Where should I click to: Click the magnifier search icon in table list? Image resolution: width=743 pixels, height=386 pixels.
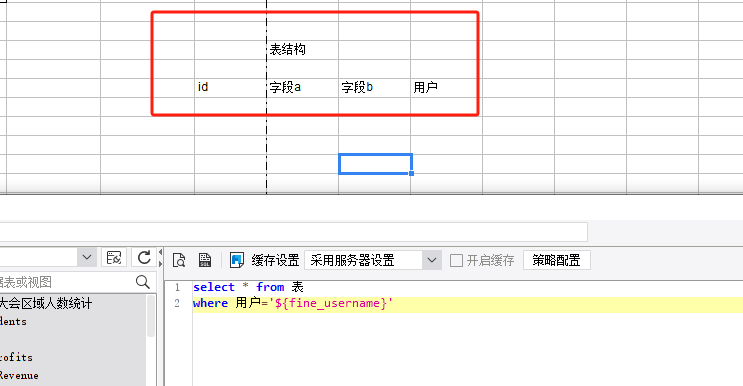click(143, 282)
